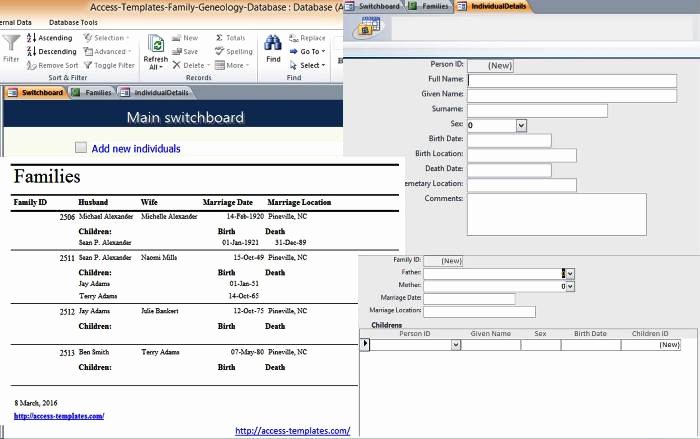This screenshot has width=700, height=439.
Task: Click Totals in Records group
Action: 230,38
